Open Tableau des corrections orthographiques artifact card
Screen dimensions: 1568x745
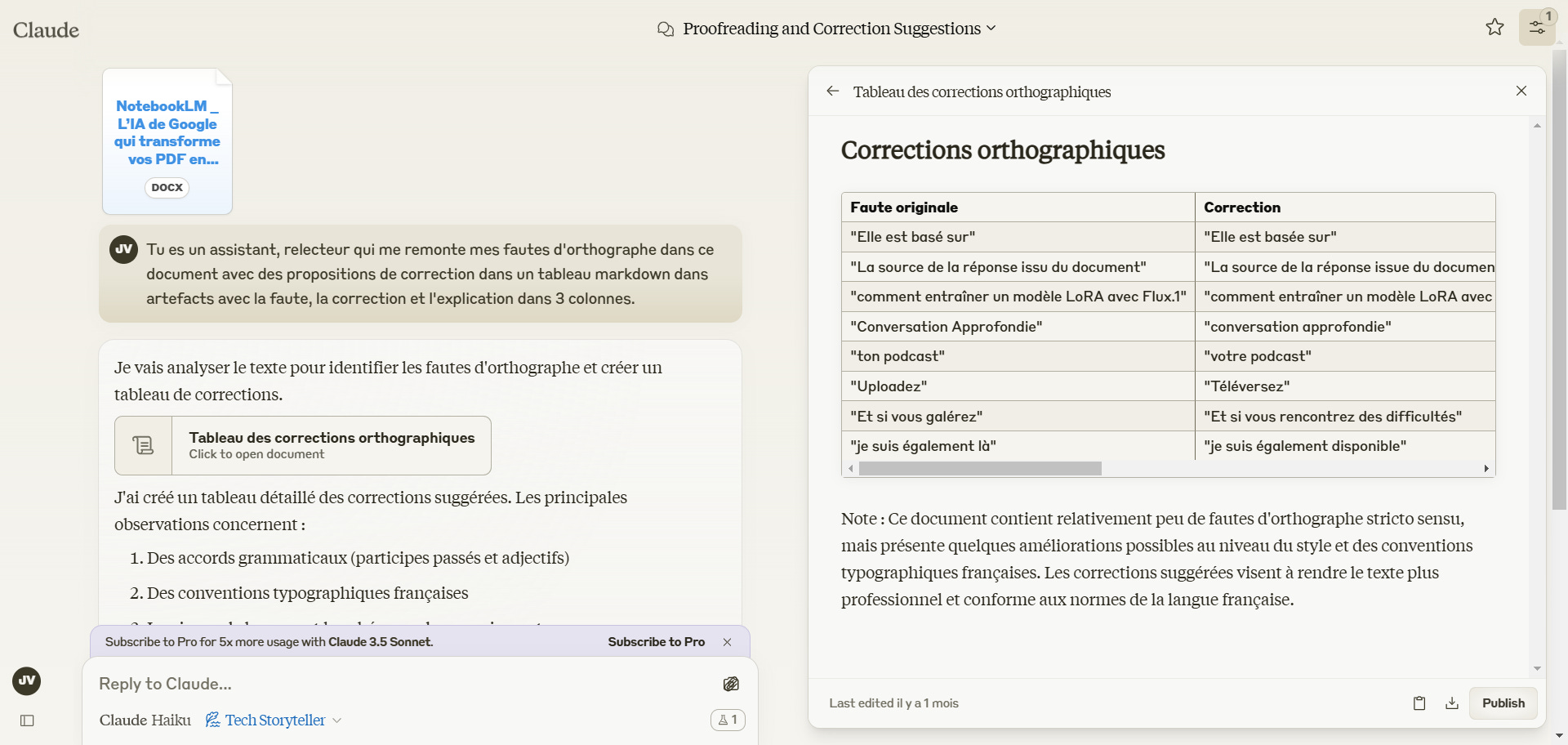pos(303,445)
